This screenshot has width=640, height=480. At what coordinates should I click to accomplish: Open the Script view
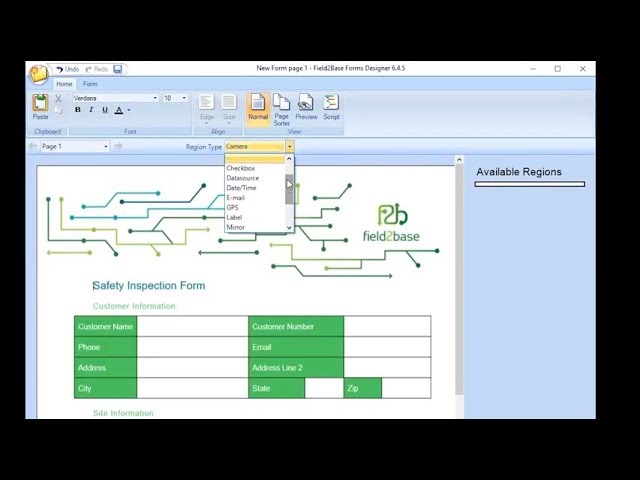coord(331,107)
